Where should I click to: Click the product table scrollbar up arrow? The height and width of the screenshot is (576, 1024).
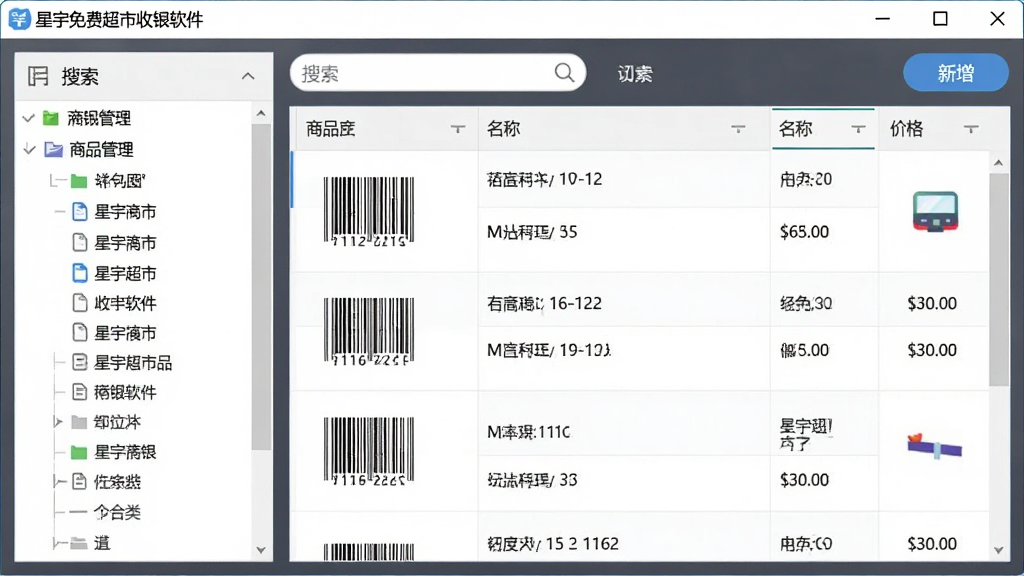[x=999, y=163]
